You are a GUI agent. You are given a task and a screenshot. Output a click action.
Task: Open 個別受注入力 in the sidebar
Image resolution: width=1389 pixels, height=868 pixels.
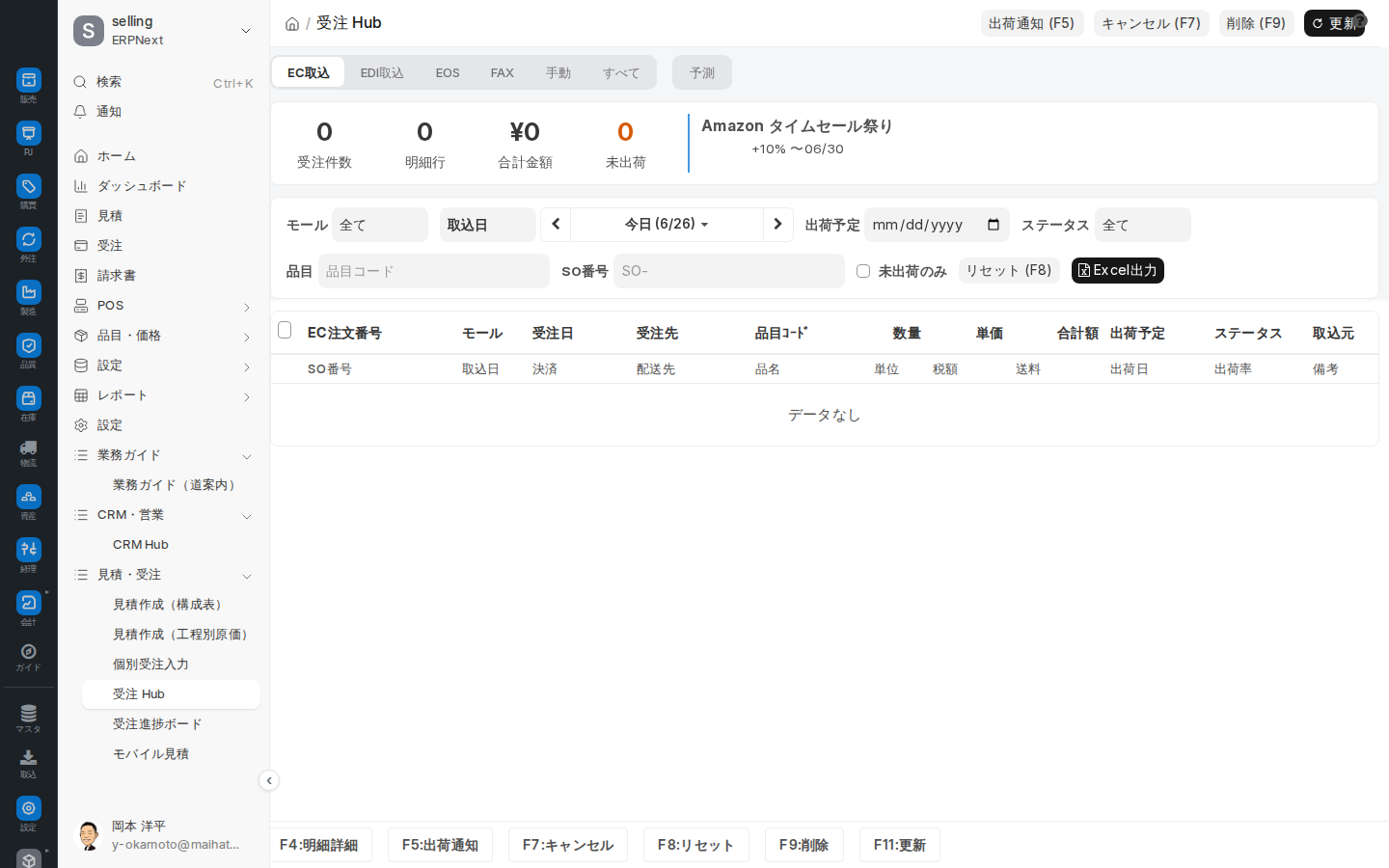tap(171, 665)
